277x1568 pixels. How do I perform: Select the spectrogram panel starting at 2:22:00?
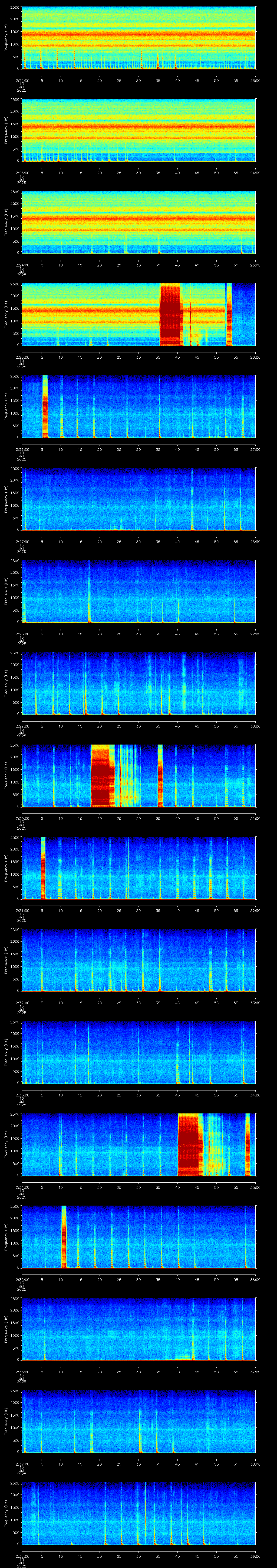coord(138,38)
